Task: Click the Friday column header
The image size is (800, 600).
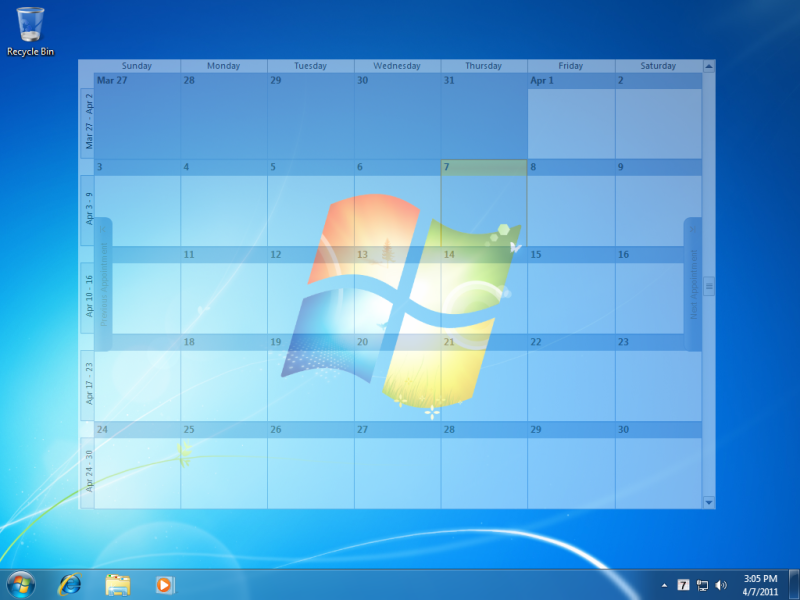Action: tap(571, 66)
